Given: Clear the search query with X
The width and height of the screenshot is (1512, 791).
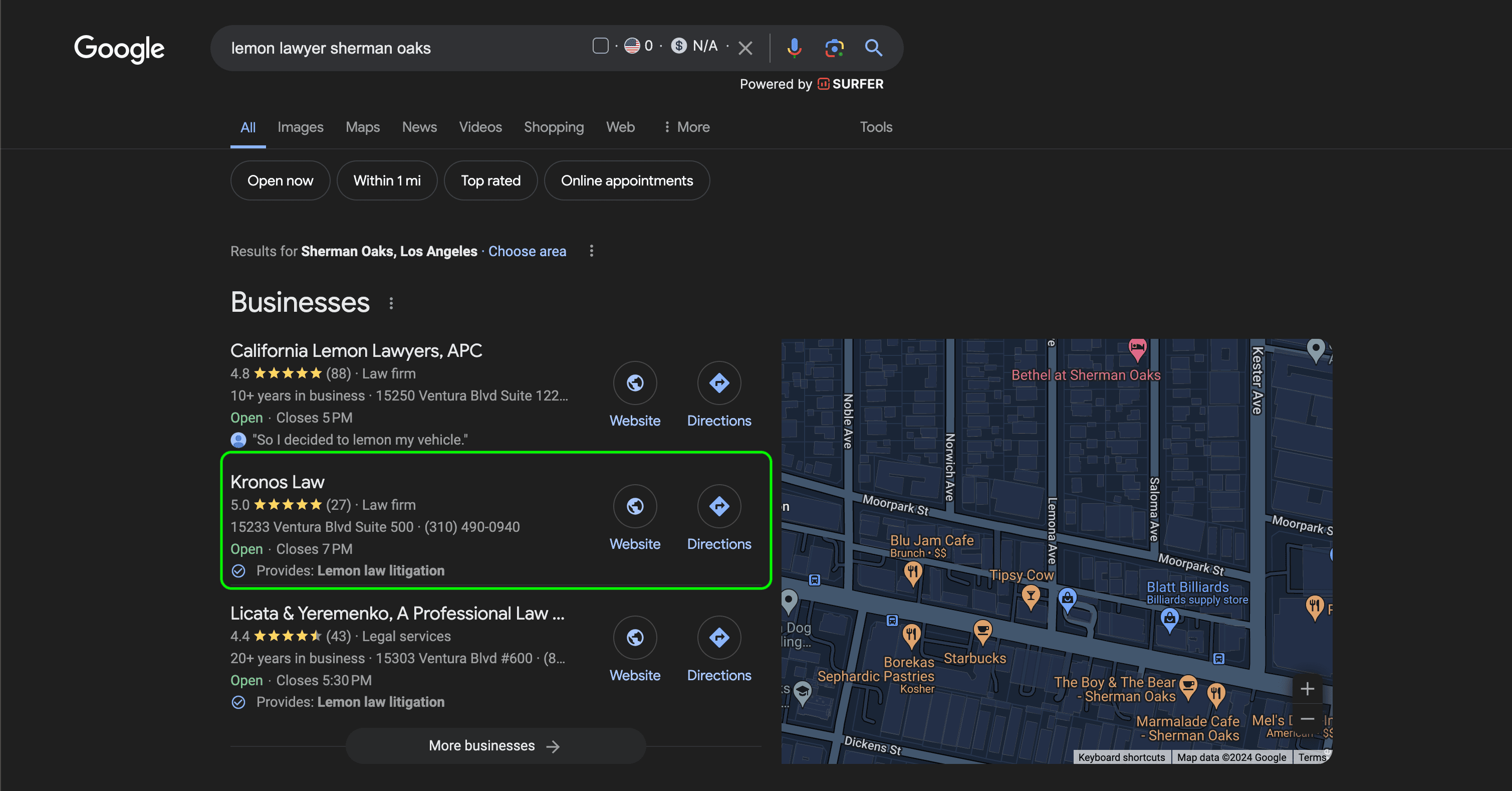Looking at the screenshot, I should coord(745,48).
